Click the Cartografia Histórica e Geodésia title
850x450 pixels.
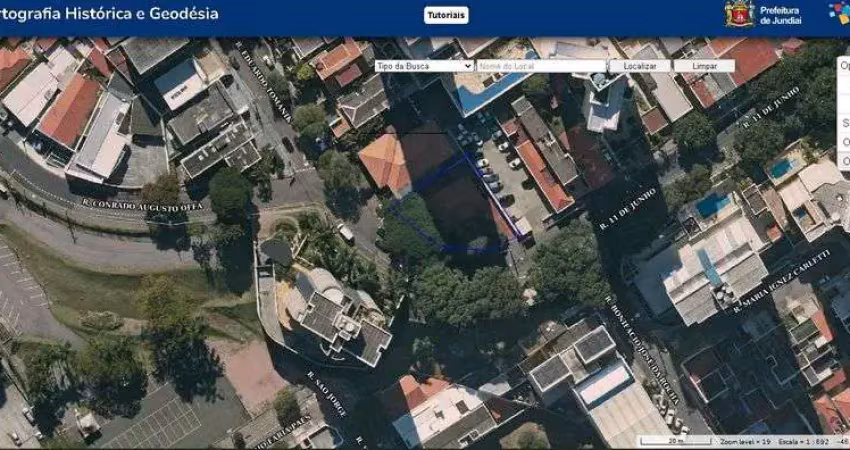click(x=110, y=14)
